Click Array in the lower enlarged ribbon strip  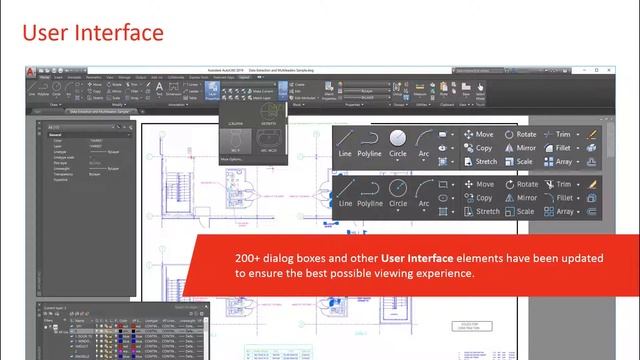point(559,211)
